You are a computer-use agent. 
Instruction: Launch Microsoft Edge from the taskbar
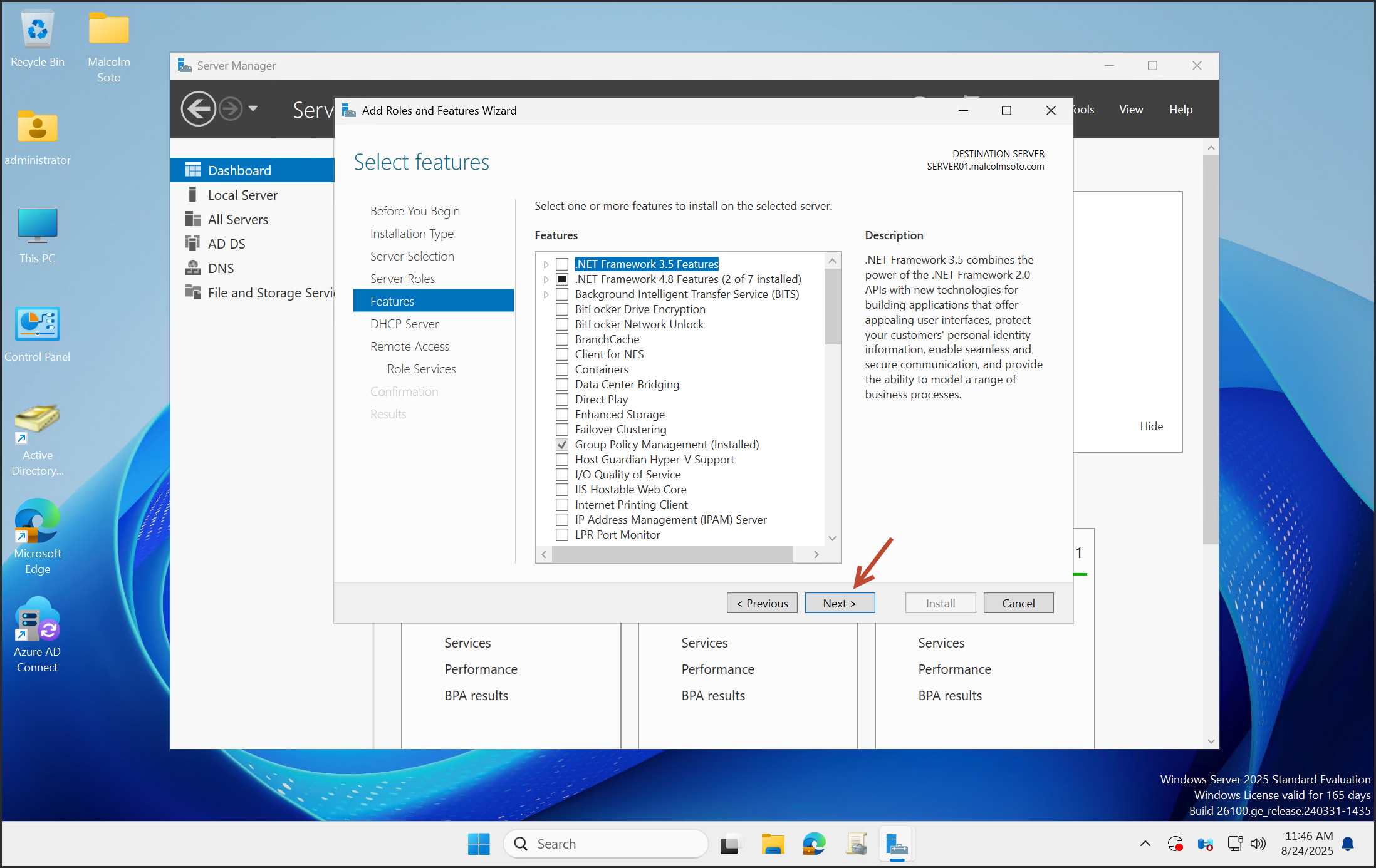point(814,844)
